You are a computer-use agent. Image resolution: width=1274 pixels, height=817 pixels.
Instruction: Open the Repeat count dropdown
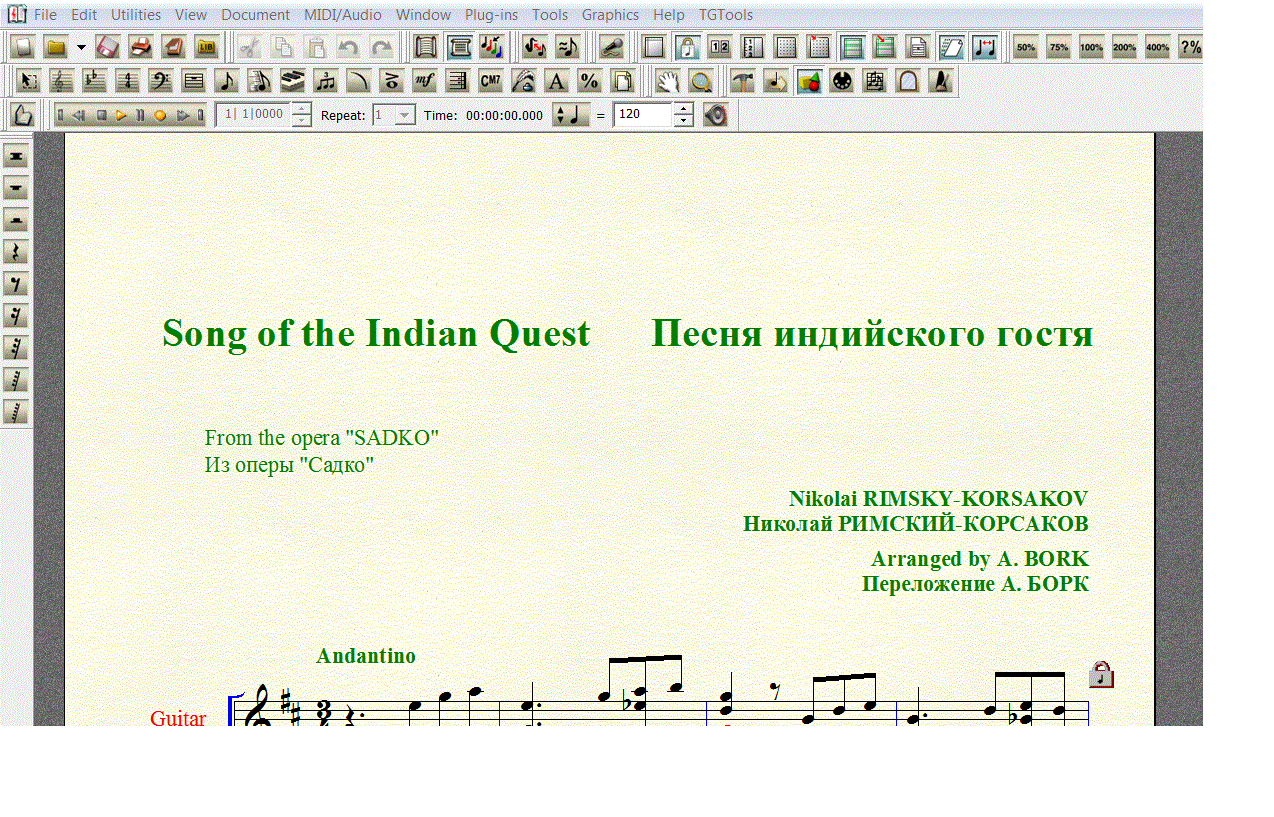pyautogui.click(x=405, y=115)
